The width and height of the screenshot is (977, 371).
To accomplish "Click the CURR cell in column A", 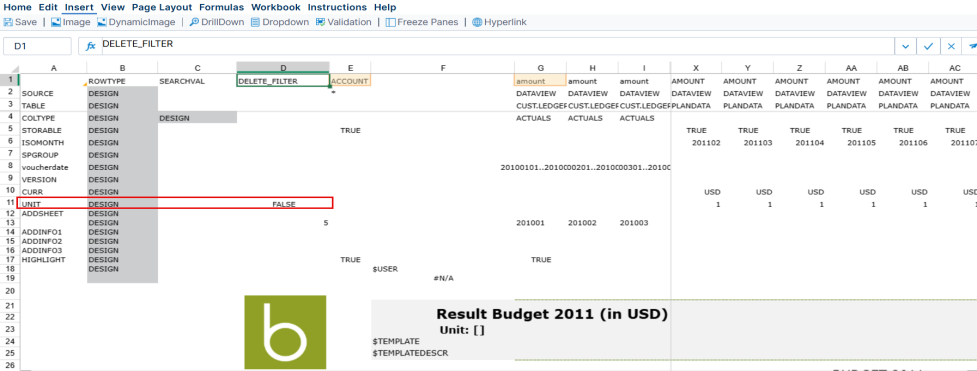I will [x=54, y=191].
